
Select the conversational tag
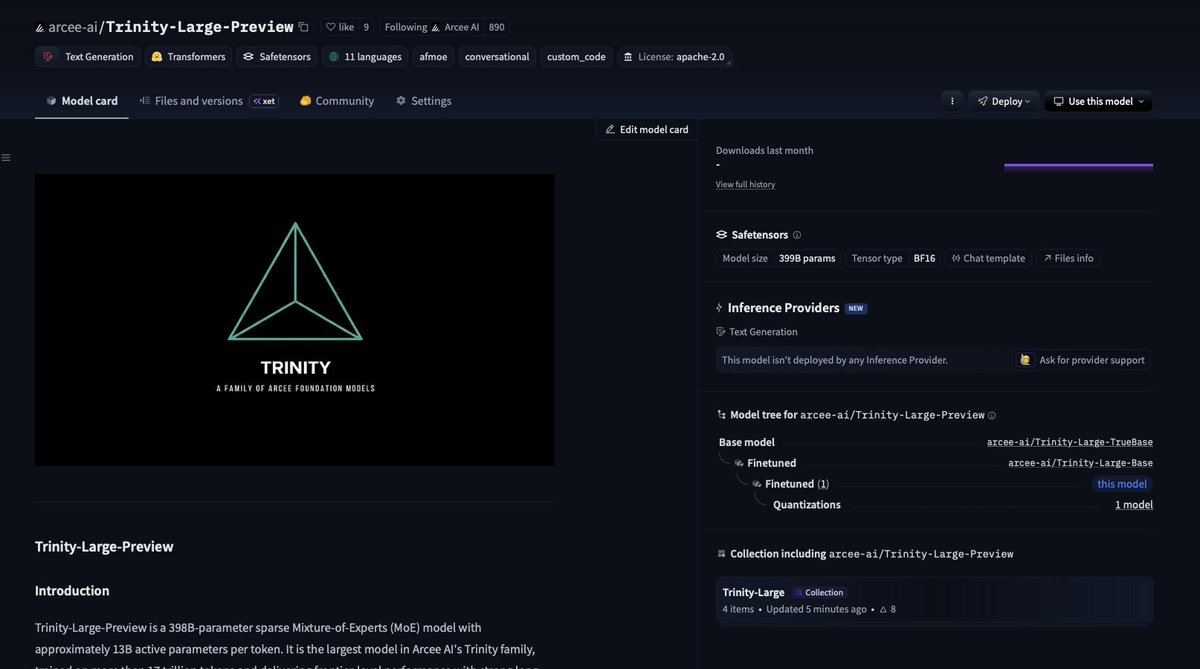pos(497,57)
